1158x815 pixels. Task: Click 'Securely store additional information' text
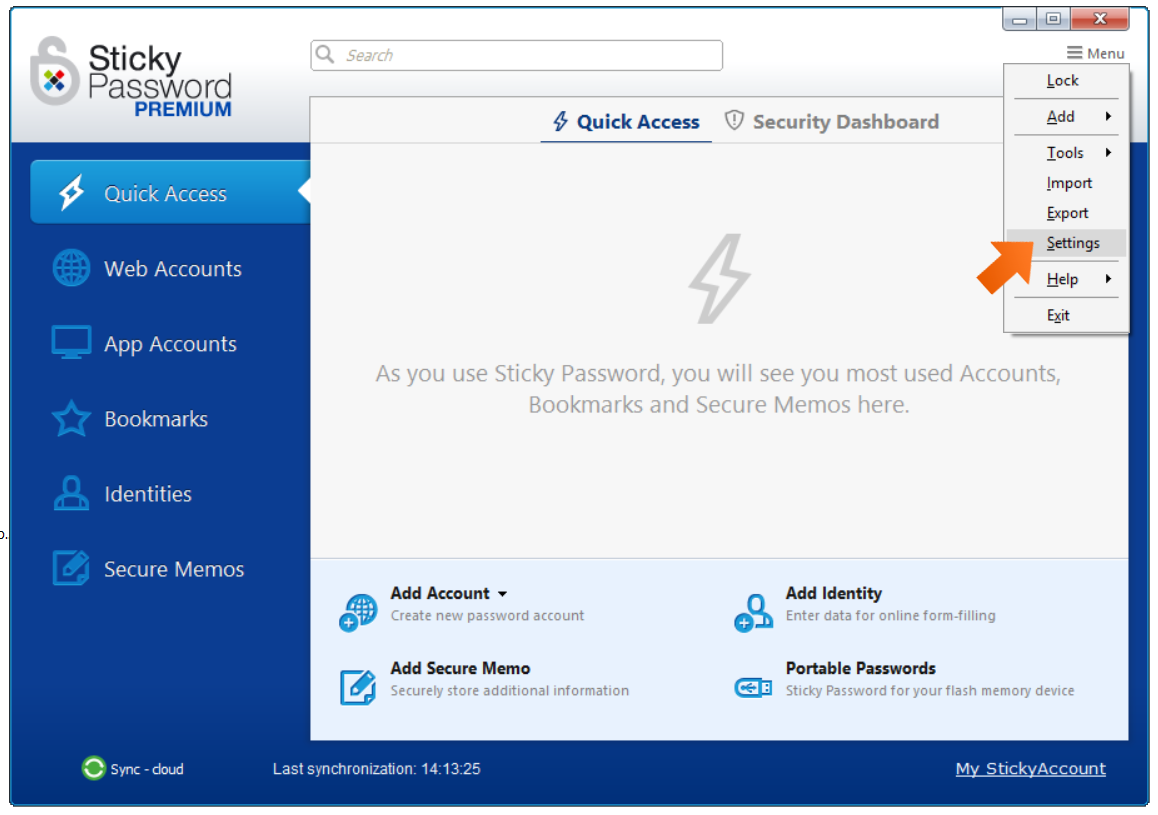510,690
